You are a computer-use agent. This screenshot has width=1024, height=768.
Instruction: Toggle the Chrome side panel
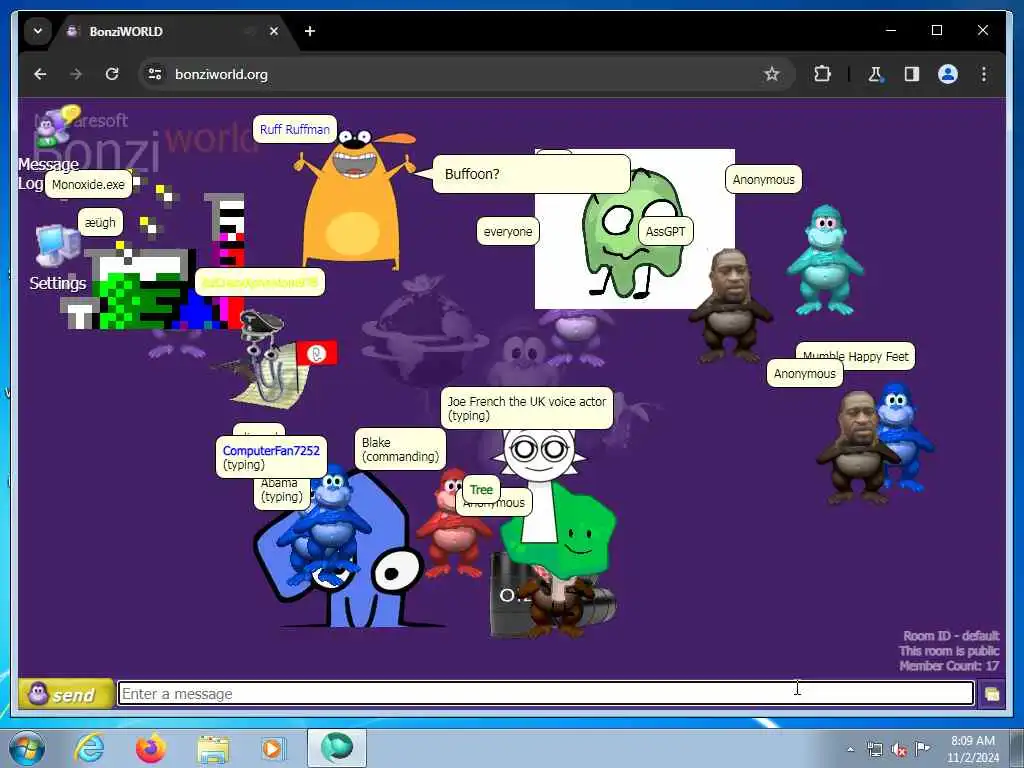(912, 74)
